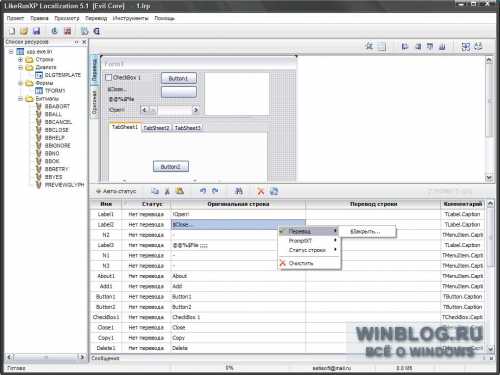Select the PREVIEWGLYPH tree item
The image size is (500, 375).
tap(64, 185)
